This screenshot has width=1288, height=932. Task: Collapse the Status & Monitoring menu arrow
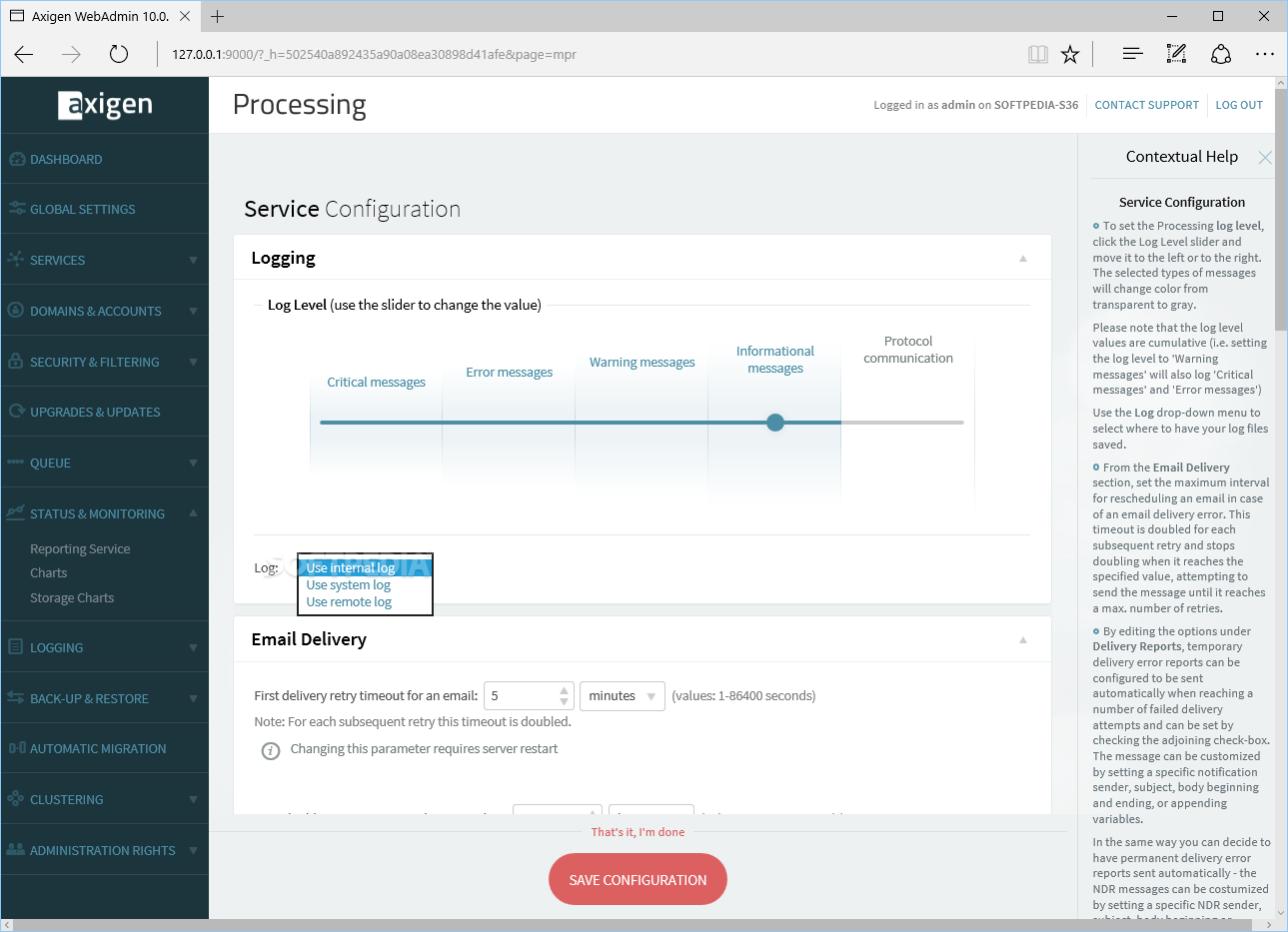pyautogui.click(x=193, y=513)
